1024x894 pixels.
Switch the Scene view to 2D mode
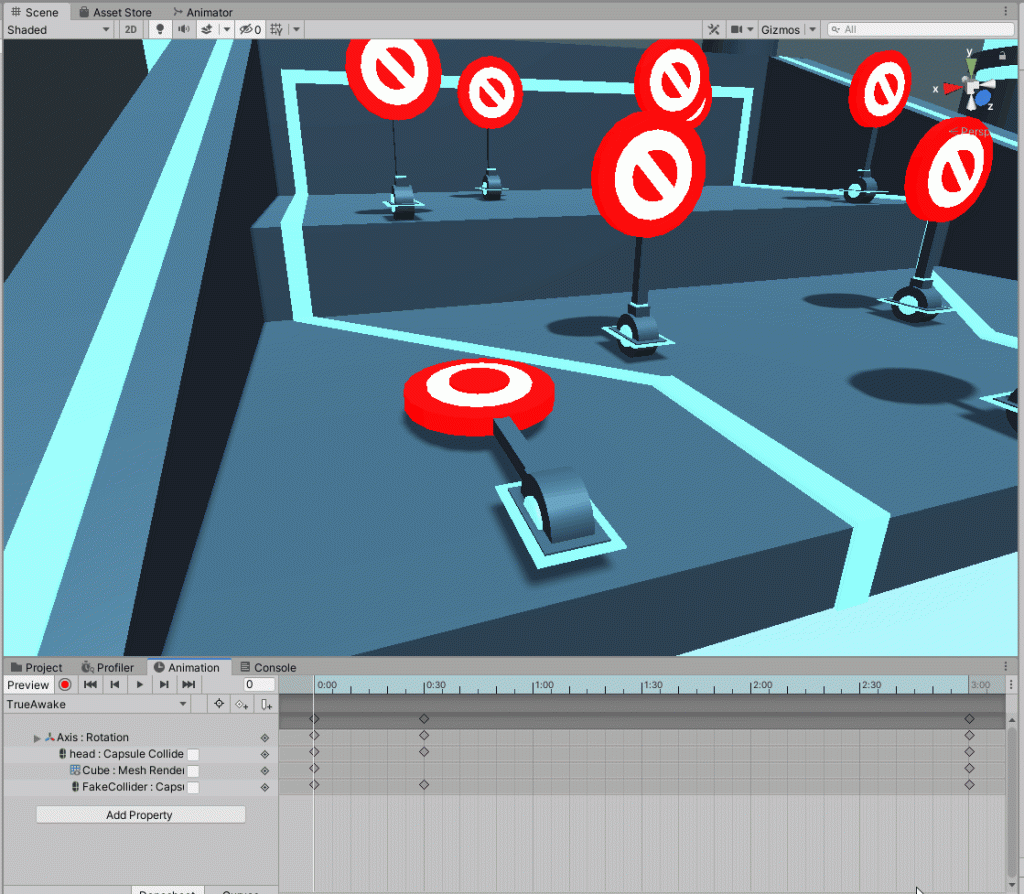click(x=130, y=29)
